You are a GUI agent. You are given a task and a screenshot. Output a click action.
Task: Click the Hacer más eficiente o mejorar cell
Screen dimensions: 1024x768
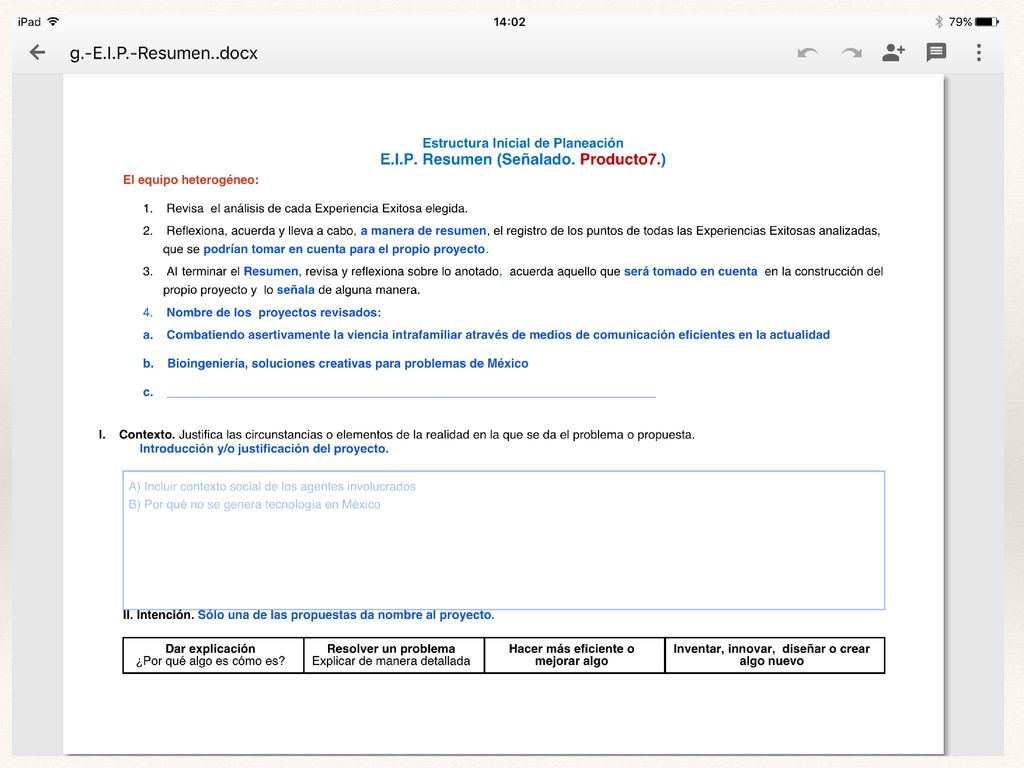574,655
